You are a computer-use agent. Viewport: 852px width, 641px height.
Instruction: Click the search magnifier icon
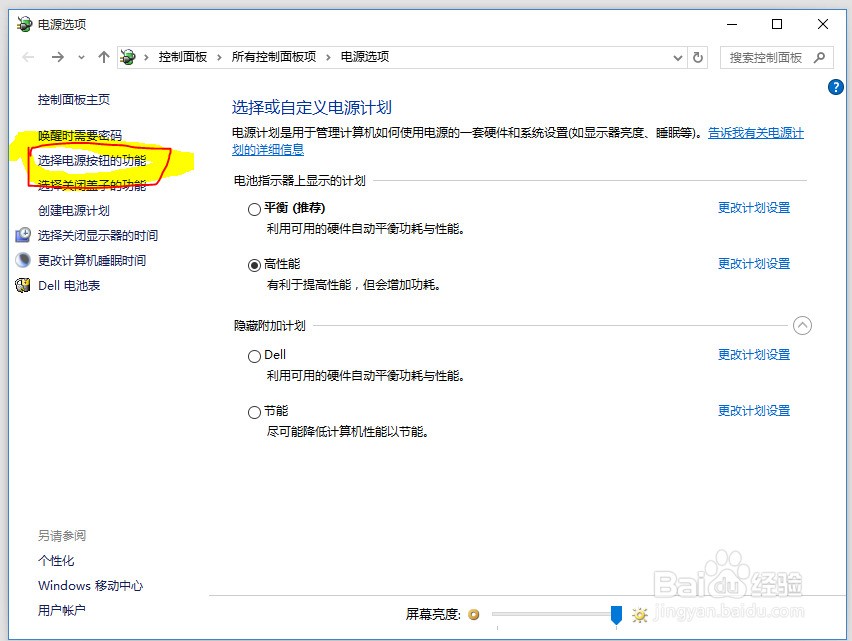click(x=819, y=57)
